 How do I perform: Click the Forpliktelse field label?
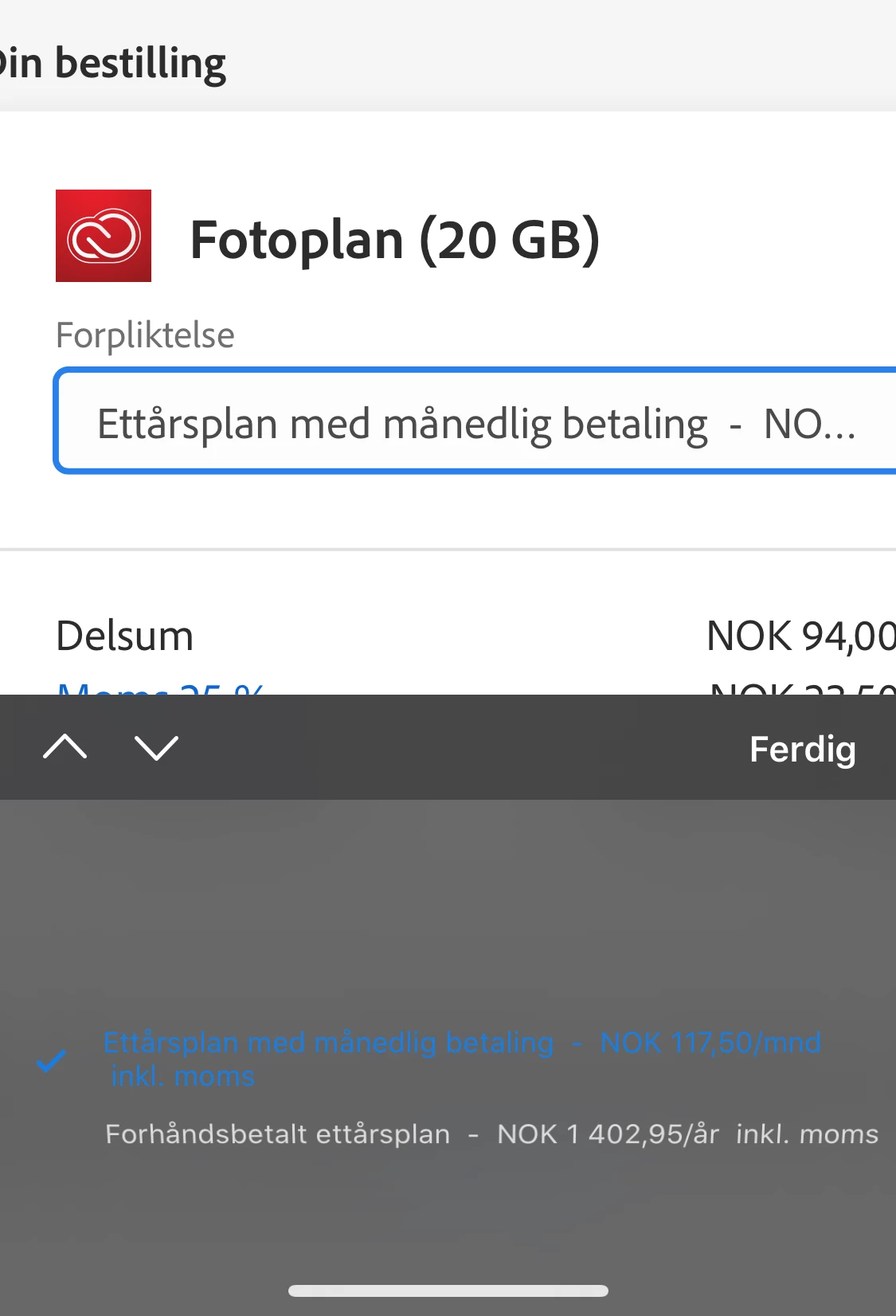pos(145,335)
